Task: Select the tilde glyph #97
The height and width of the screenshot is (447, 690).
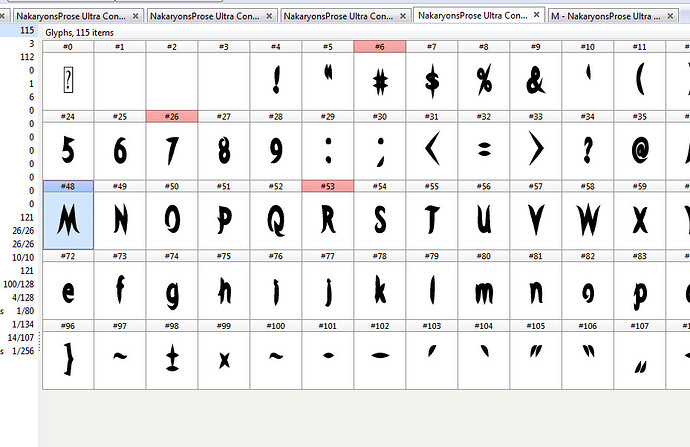Action: (x=120, y=360)
